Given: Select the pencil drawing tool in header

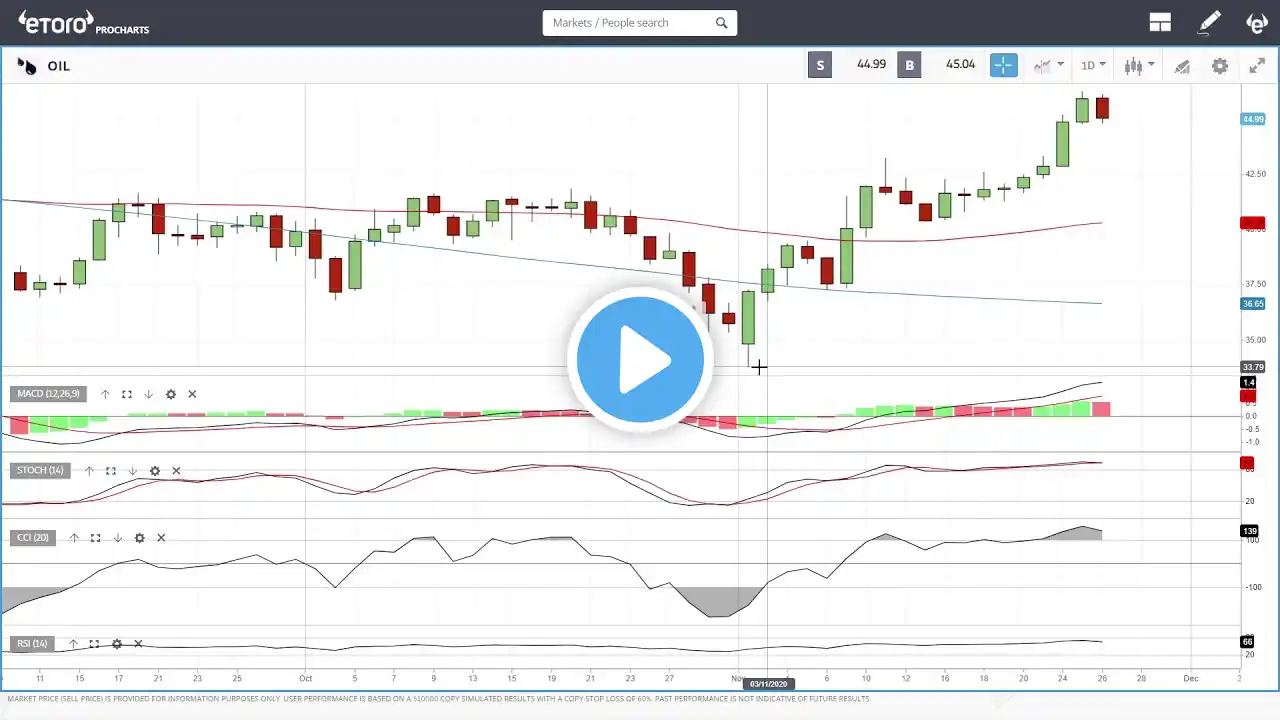Looking at the screenshot, I should pyautogui.click(x=1210, y=23).
